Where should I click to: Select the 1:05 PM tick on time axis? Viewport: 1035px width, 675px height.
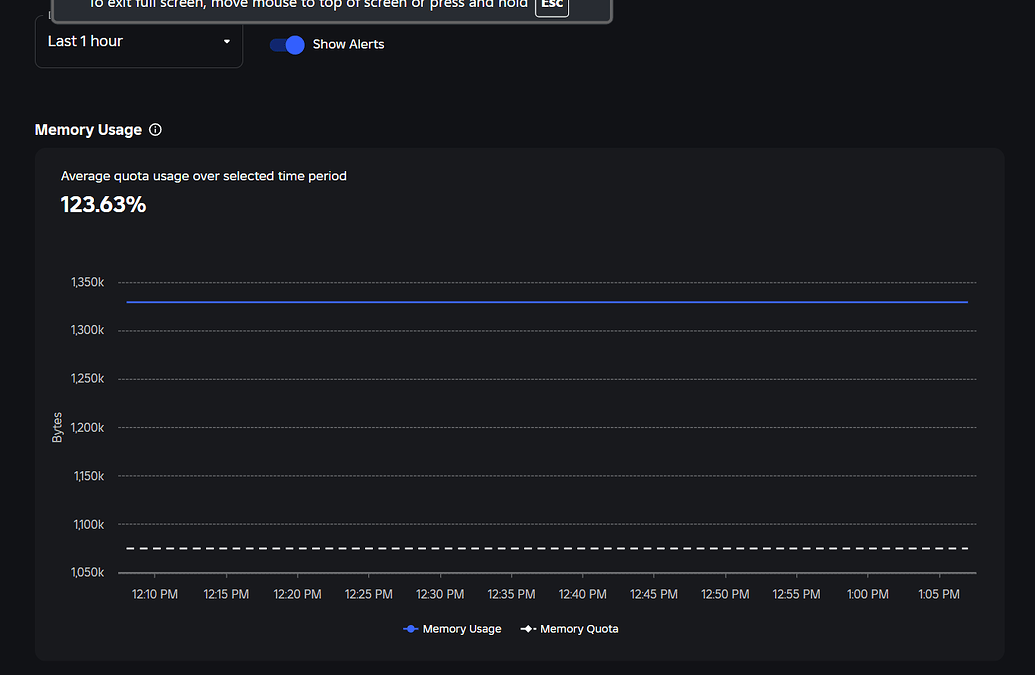tap(939, 594)
